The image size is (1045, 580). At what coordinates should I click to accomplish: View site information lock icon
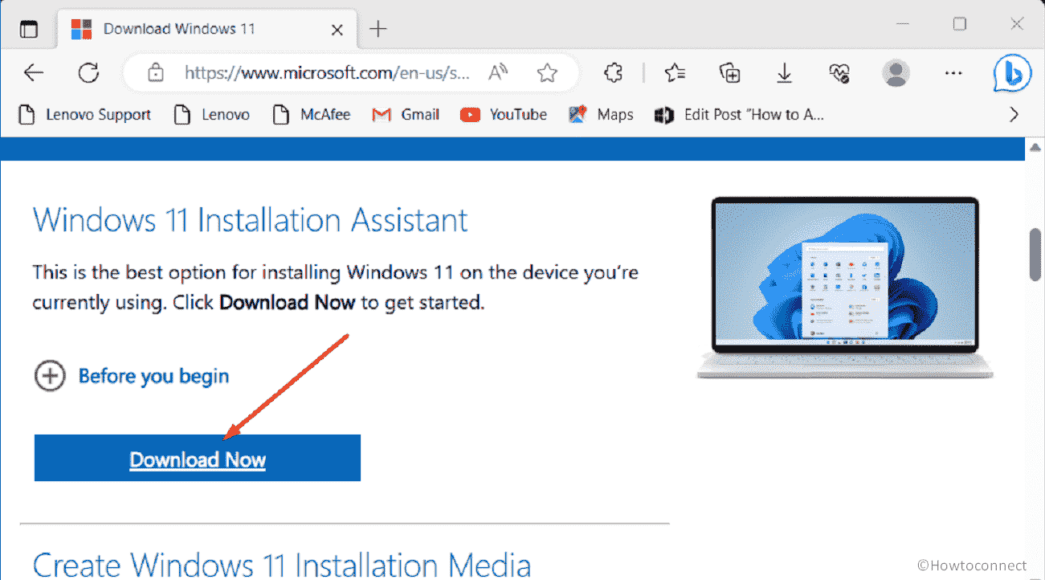(155, 73)
